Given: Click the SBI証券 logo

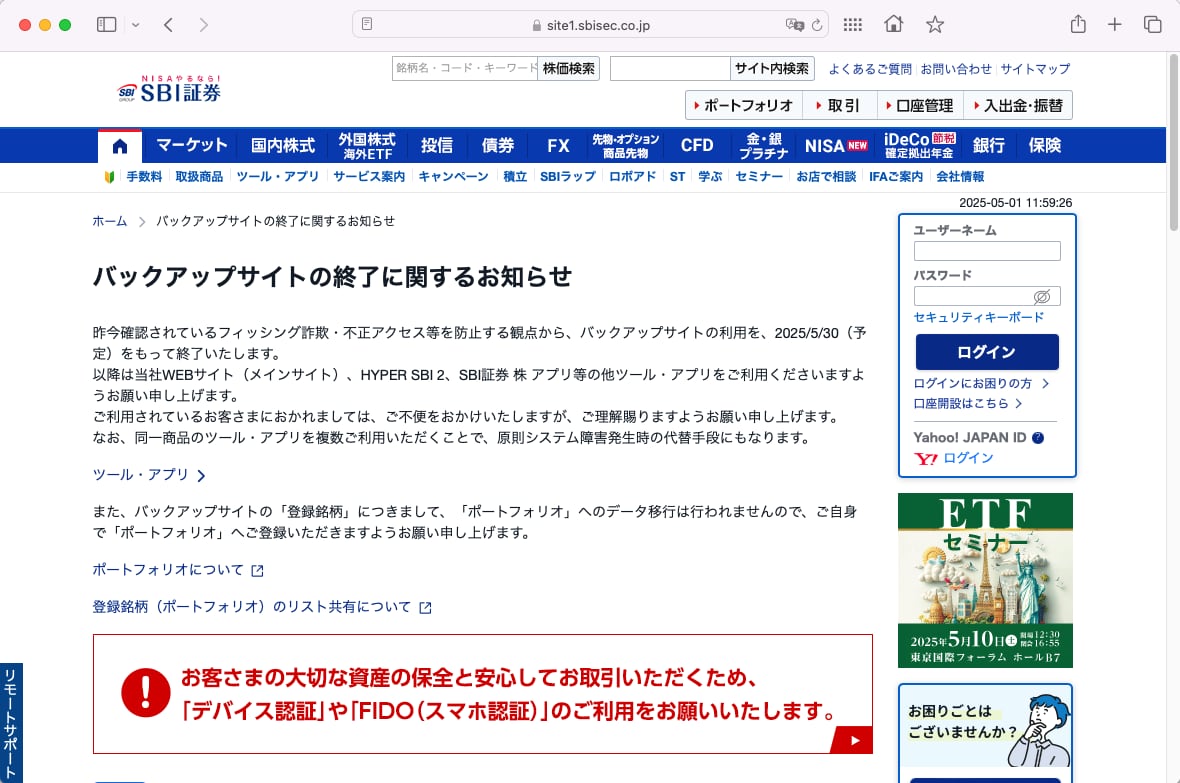Looking at the screenshot, I should click(x=169, y=90).
